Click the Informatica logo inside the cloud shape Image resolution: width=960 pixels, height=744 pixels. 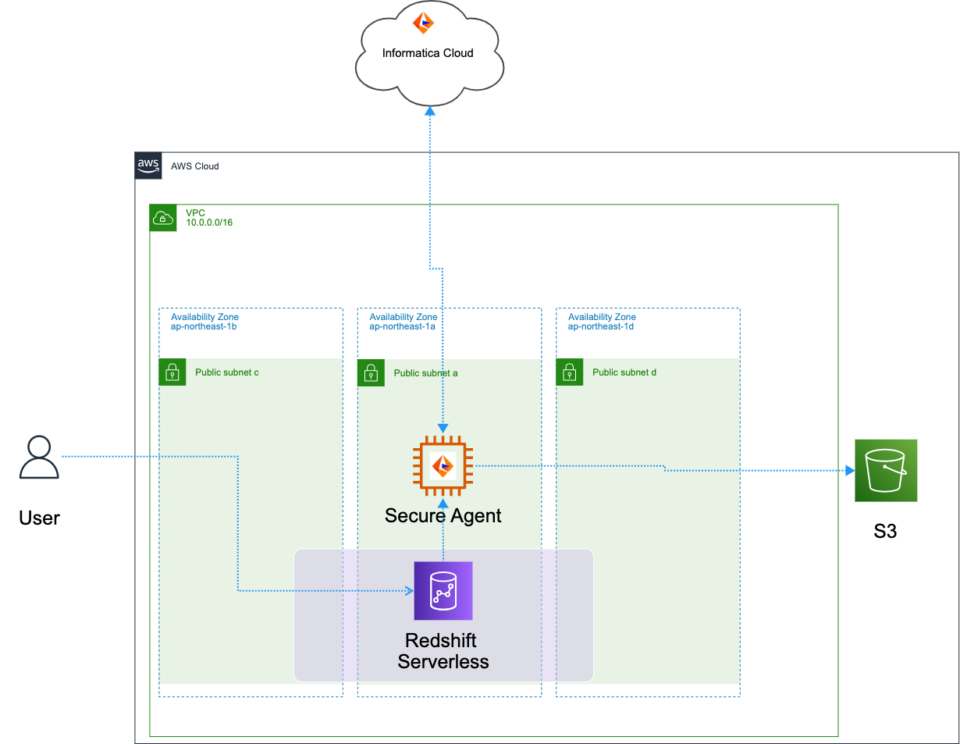click(x=424, y=22)
